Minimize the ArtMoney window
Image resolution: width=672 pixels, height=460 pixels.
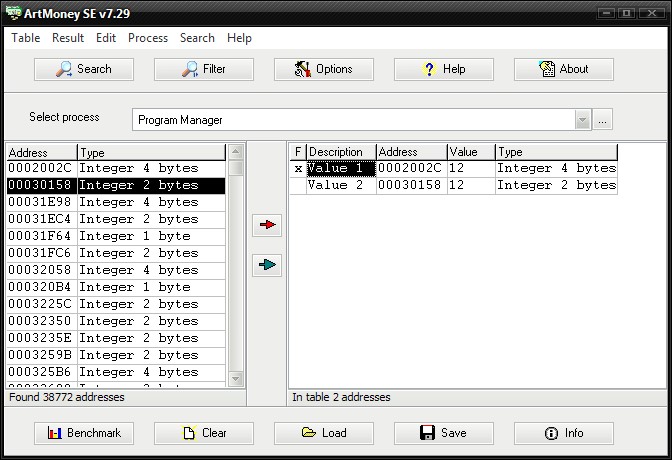point(606,13)
